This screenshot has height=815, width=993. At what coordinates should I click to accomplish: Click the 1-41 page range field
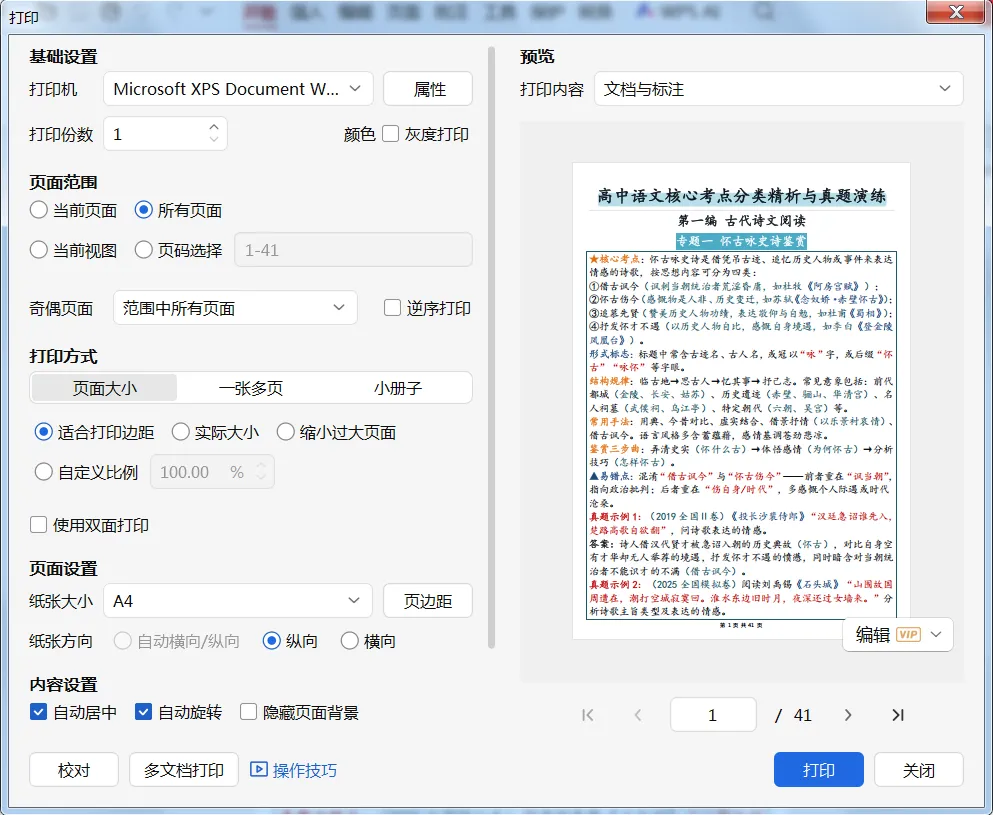(353, 250)
